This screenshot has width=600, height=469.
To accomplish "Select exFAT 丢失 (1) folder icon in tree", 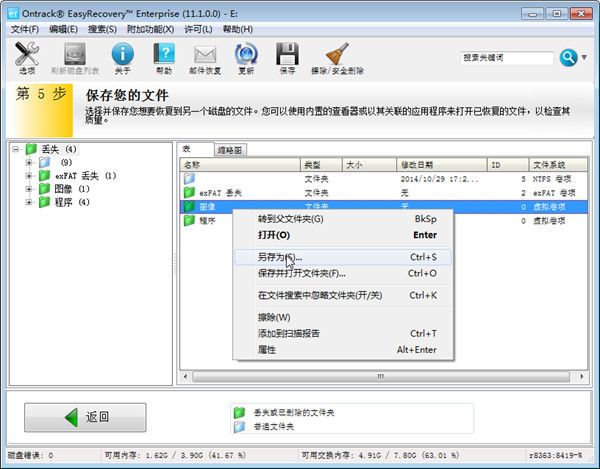I will [44, 176].
